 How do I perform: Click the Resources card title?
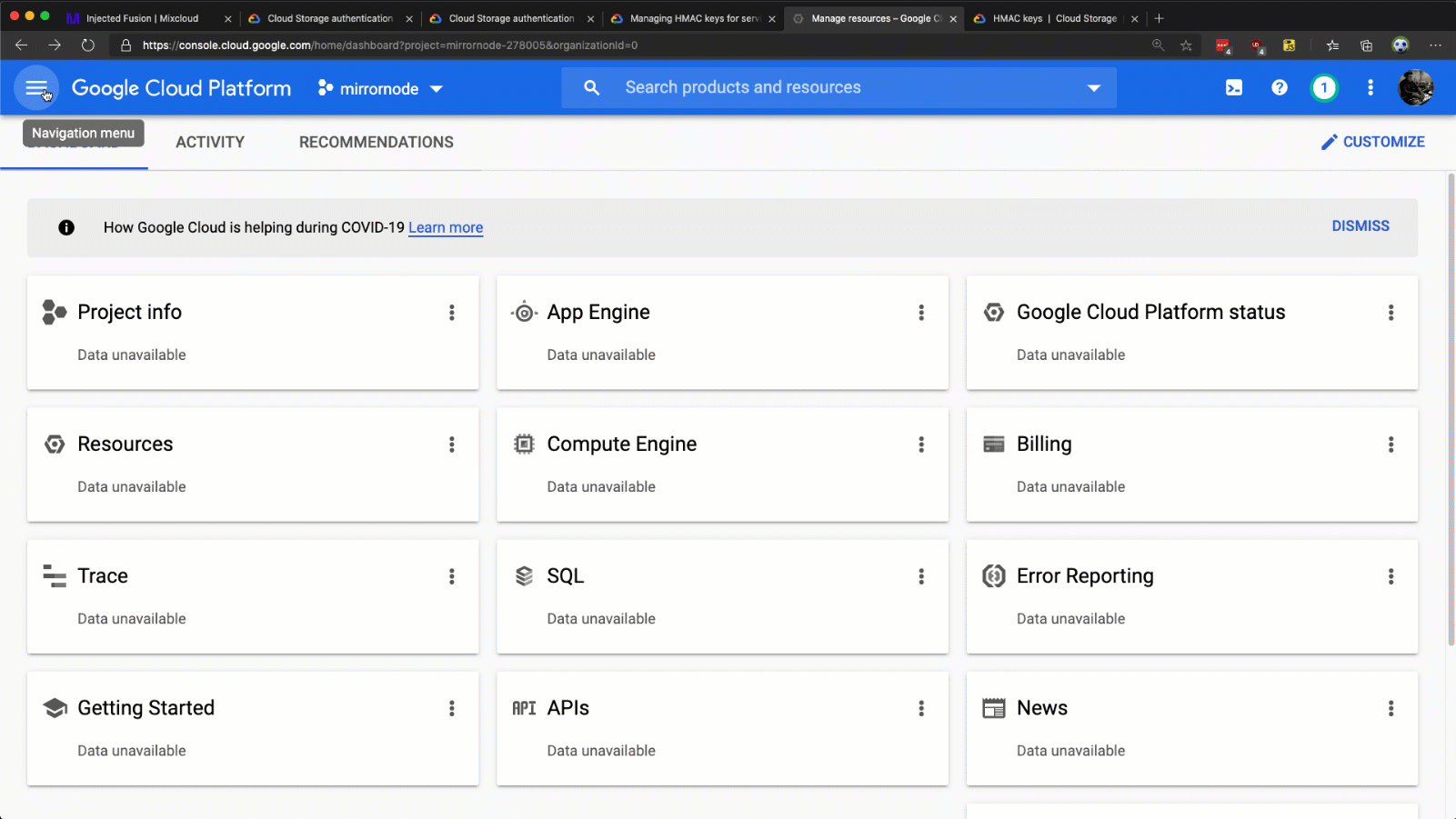[x=126, y=444]
